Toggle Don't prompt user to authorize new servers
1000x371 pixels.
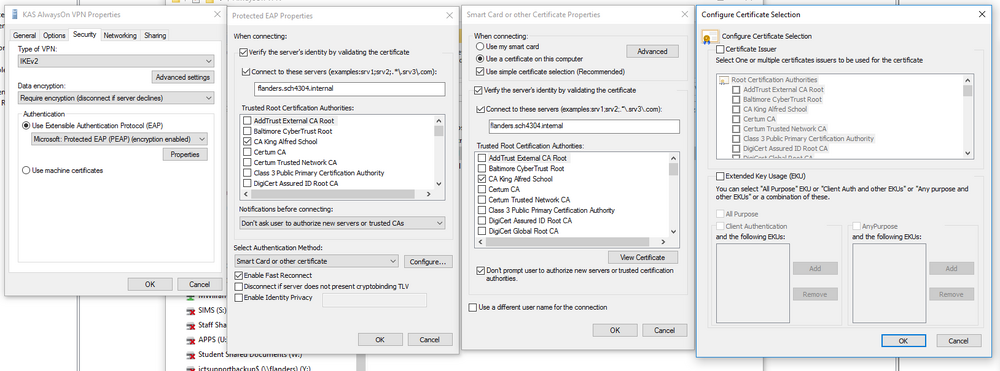point(480,270)
